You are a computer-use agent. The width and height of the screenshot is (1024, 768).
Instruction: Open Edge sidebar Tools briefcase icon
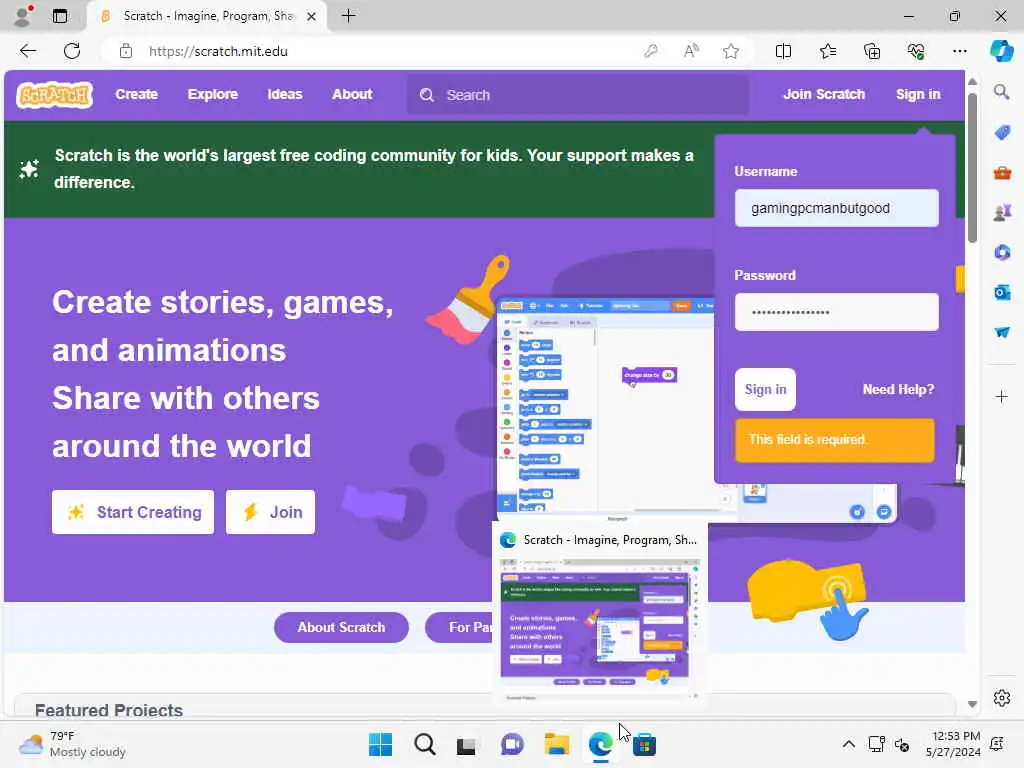1001,173
